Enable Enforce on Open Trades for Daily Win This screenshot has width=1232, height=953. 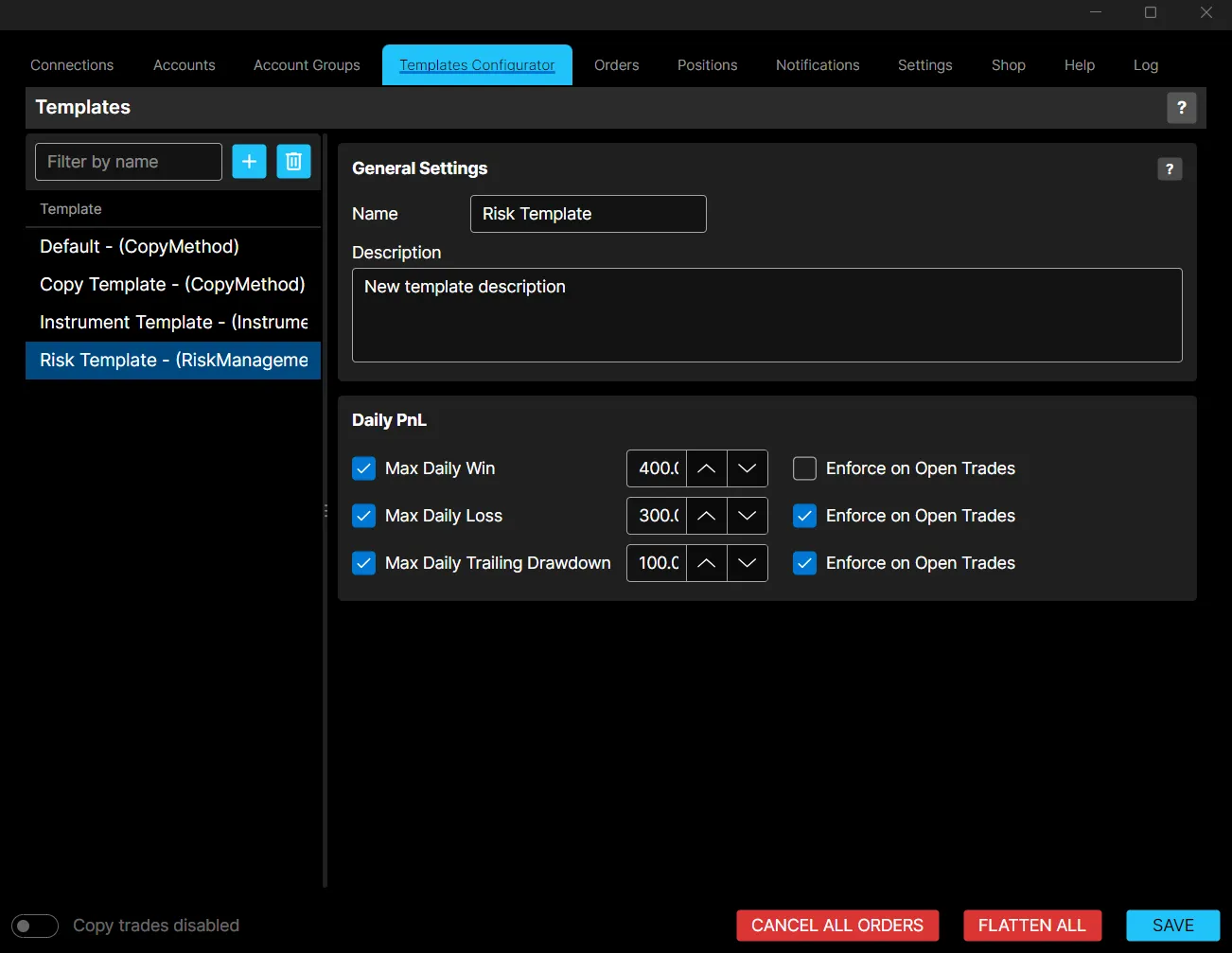click(804, 468)
